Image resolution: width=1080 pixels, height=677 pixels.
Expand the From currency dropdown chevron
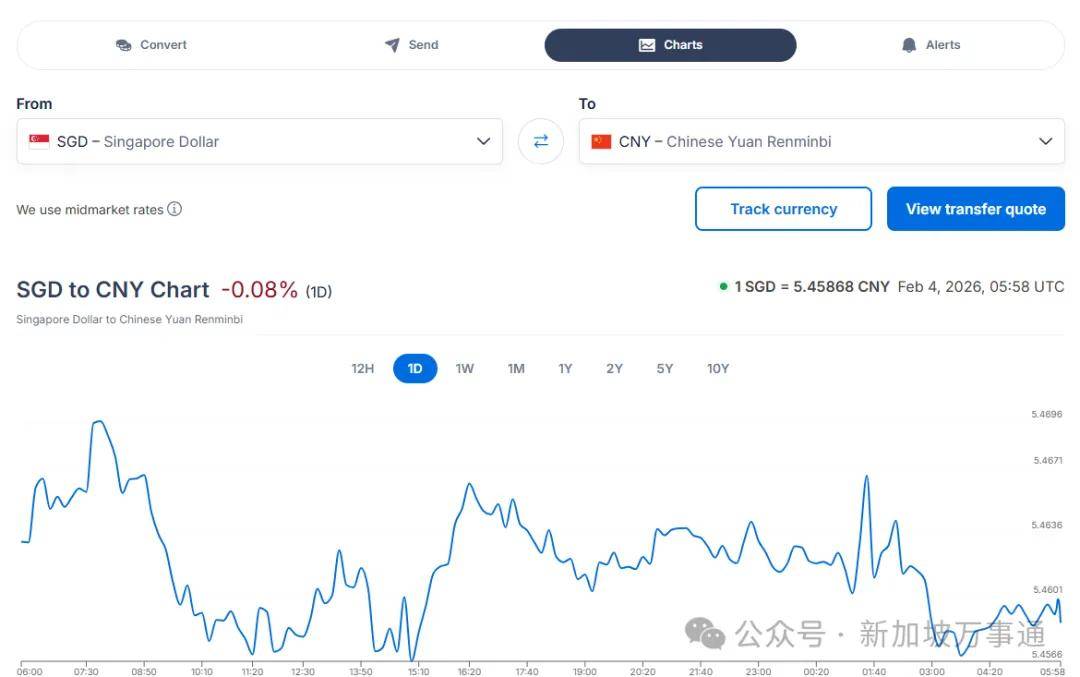coord(483,141)
